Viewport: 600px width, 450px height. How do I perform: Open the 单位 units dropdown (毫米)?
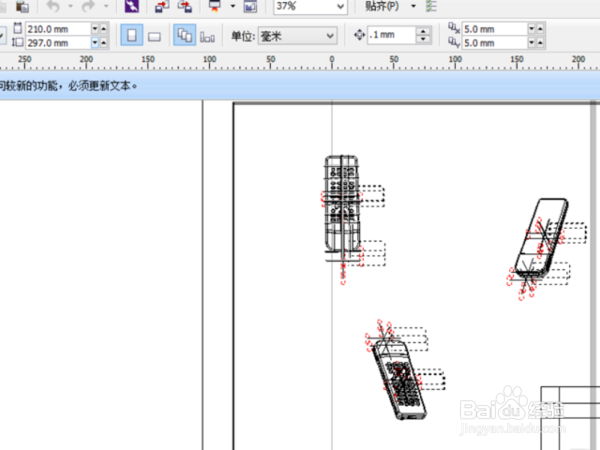pos(297,36)
